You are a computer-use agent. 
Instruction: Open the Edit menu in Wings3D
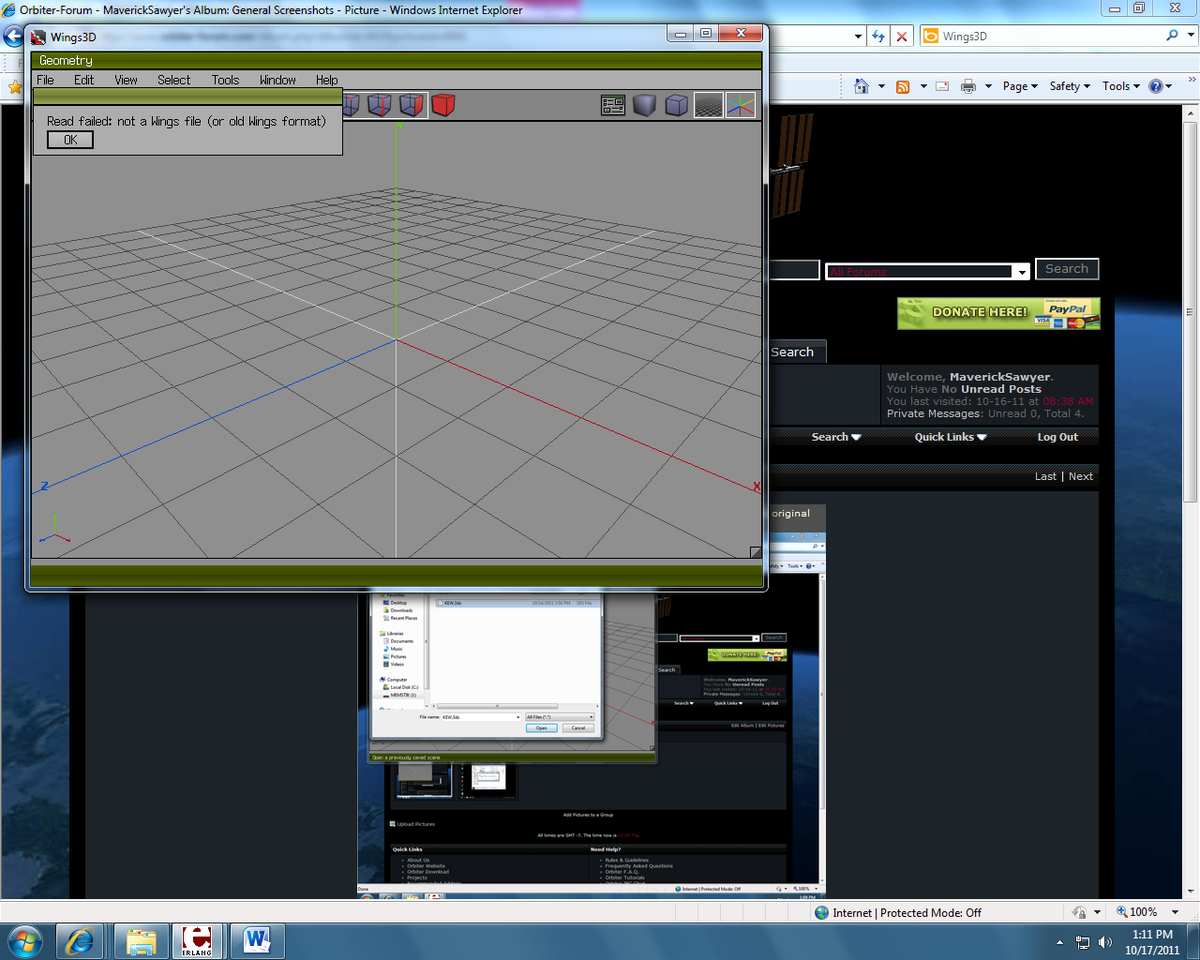pos(84,80)
